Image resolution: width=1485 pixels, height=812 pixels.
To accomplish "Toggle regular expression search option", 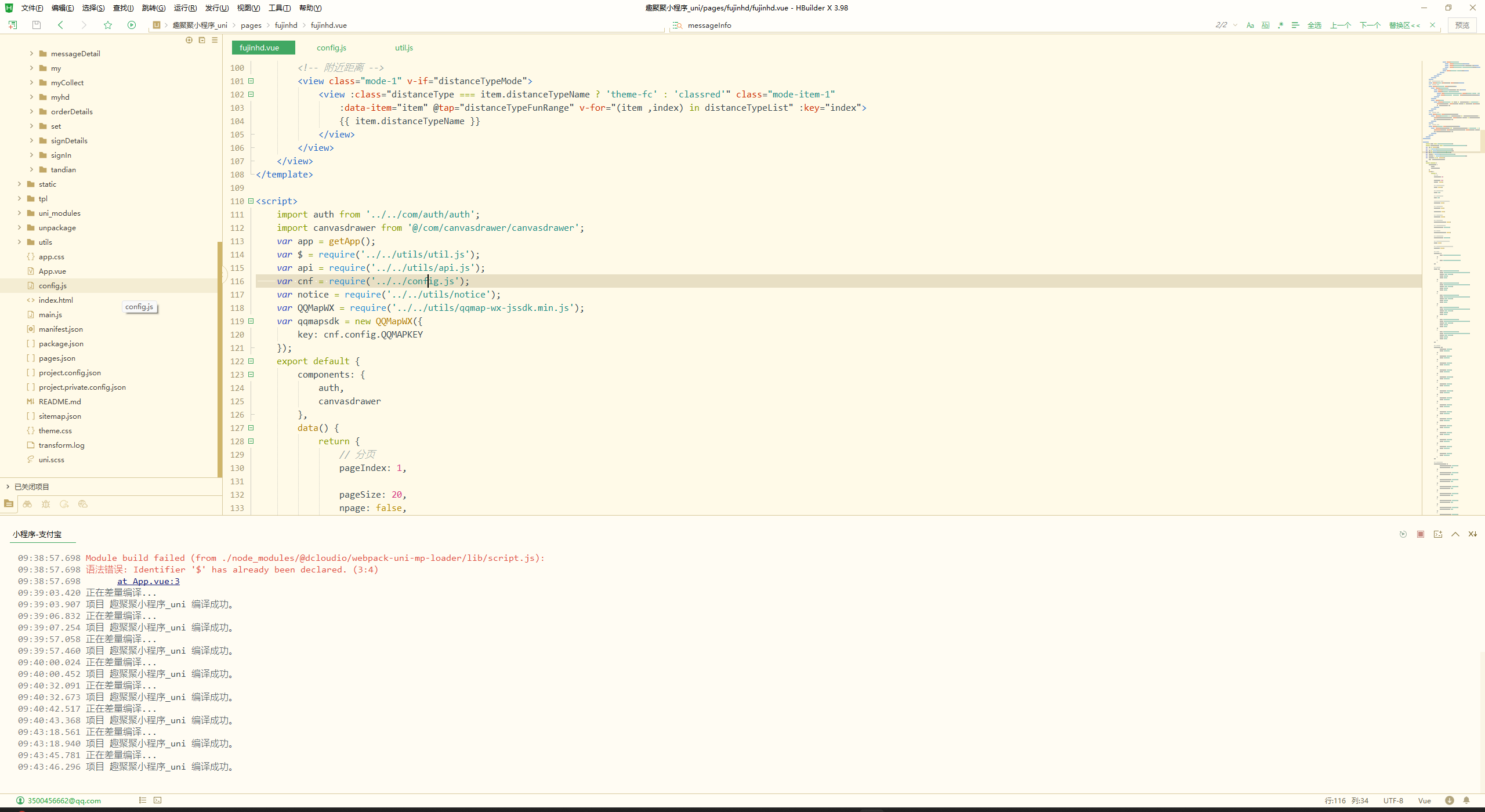I will point(1280,25).
